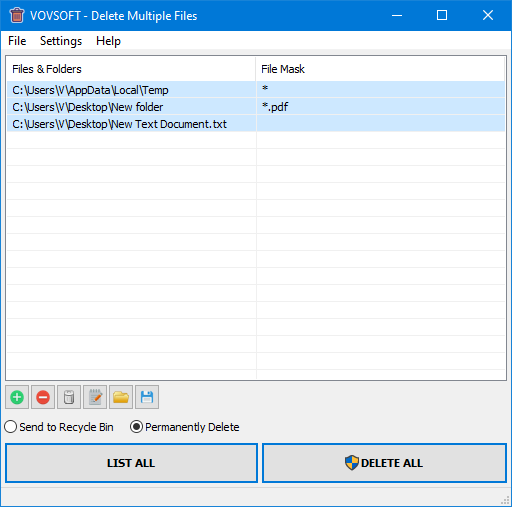The width and height of the screenshot is (512, 507).
Task: Select the AppData Local Temp row
Action: point(256,90)
